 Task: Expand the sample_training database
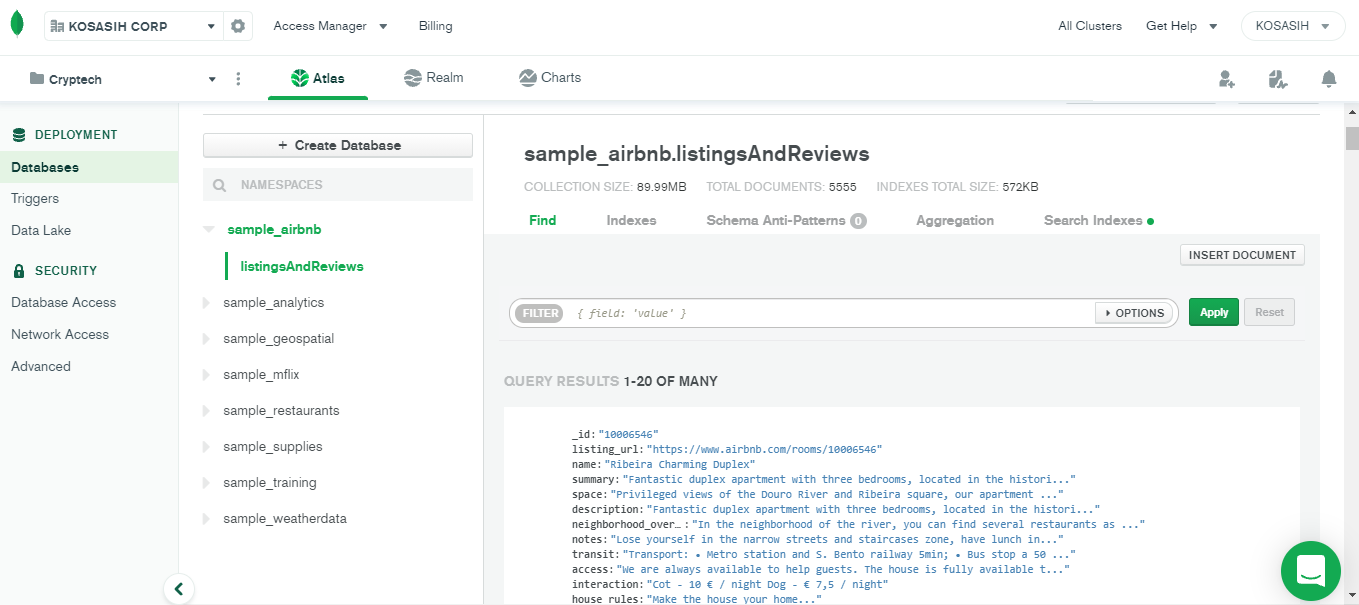(207, 483)
